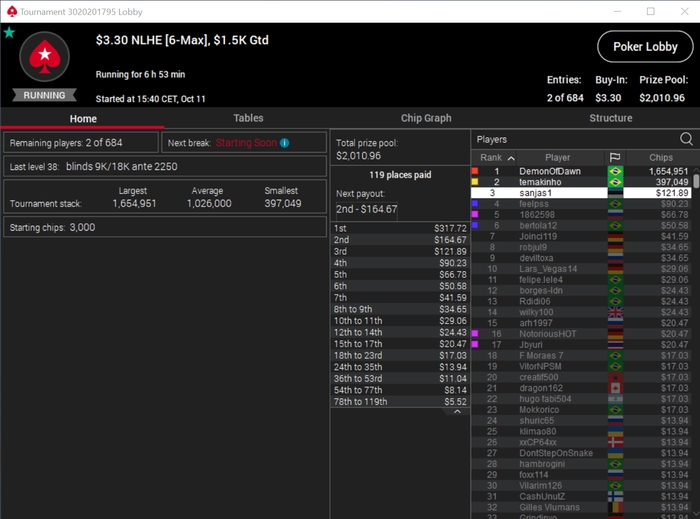Sort players by the country flag column
The width and height of the screenshot is (700, 519).
point(615,157)
